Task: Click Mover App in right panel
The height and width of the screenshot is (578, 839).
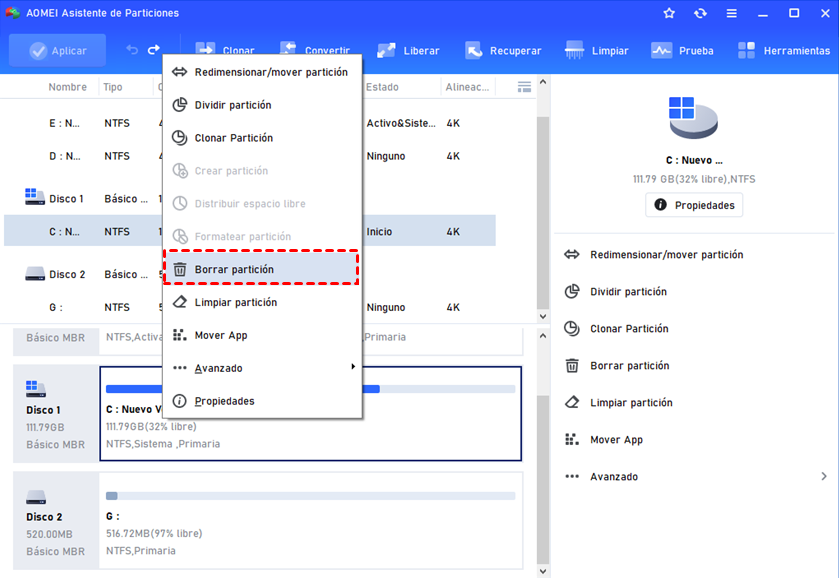Action: click(616, 440)
